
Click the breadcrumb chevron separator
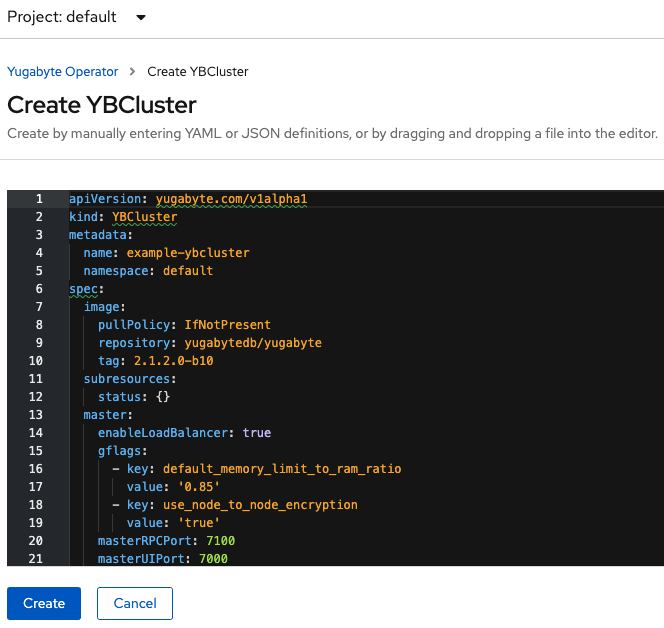click(x=133, y=72)
